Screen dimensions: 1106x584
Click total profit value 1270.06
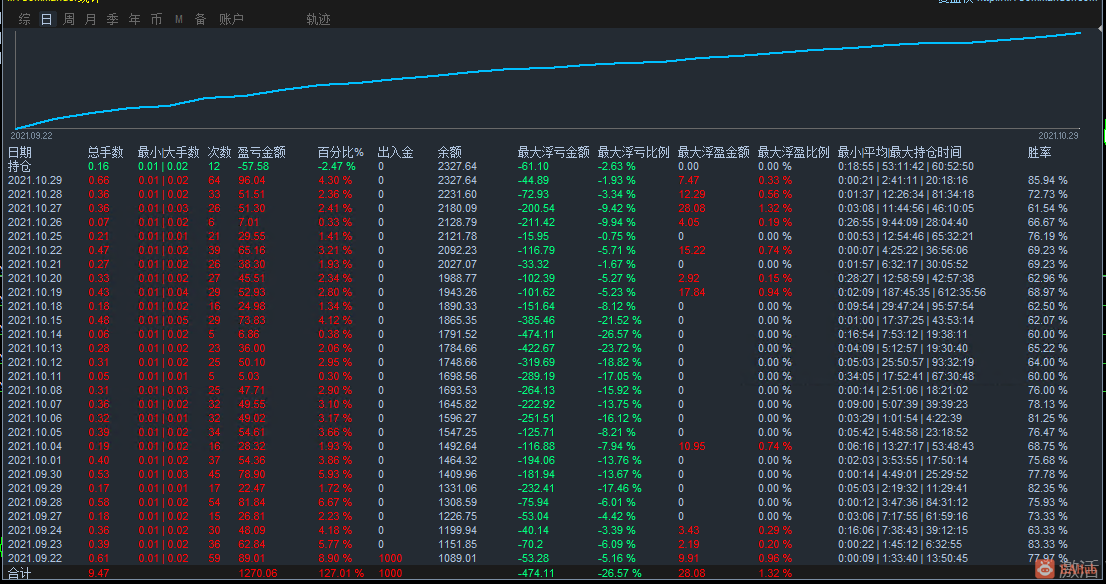258,573
